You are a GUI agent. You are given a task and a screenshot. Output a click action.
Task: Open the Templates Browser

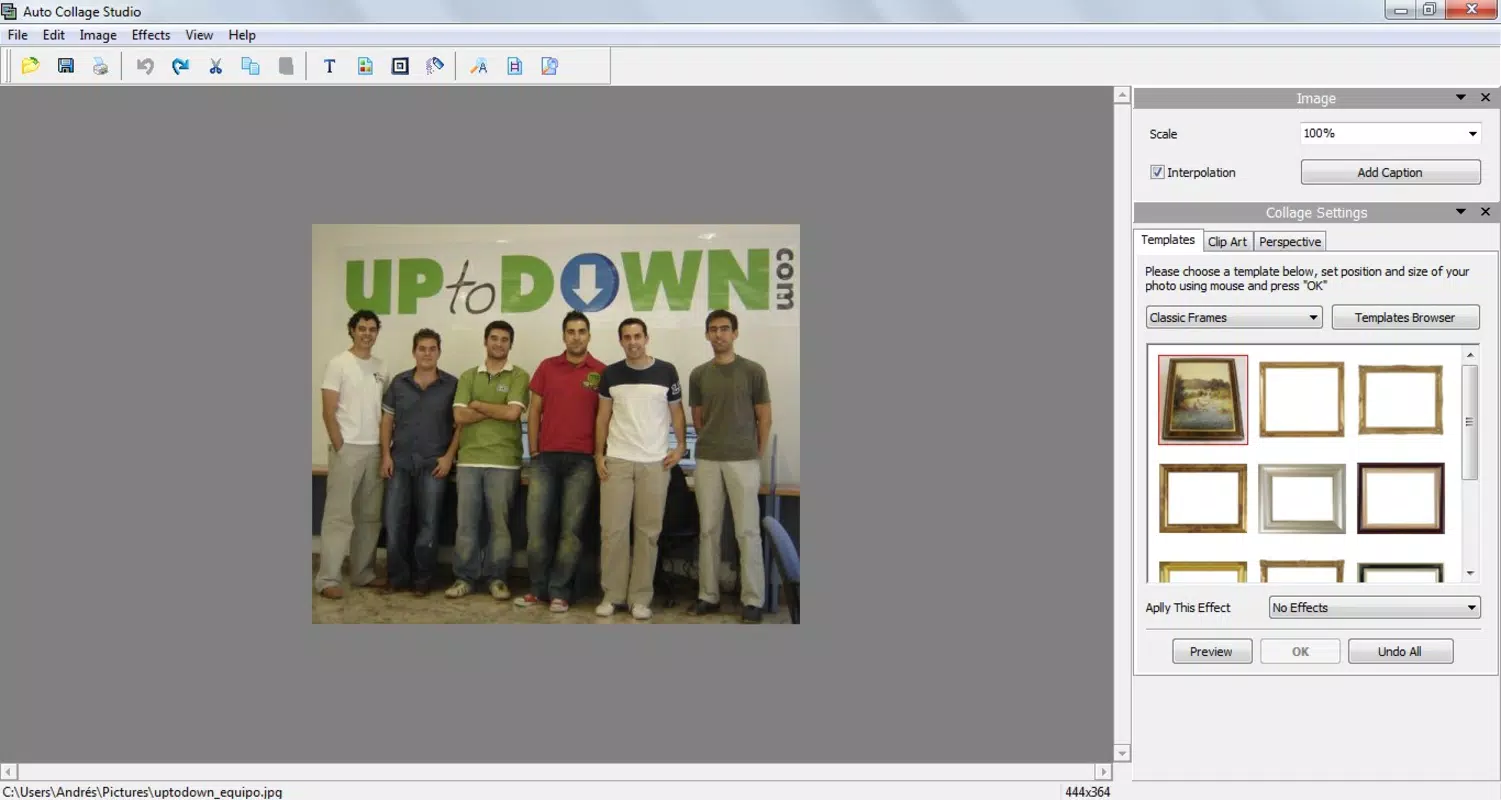(1405, 317)
